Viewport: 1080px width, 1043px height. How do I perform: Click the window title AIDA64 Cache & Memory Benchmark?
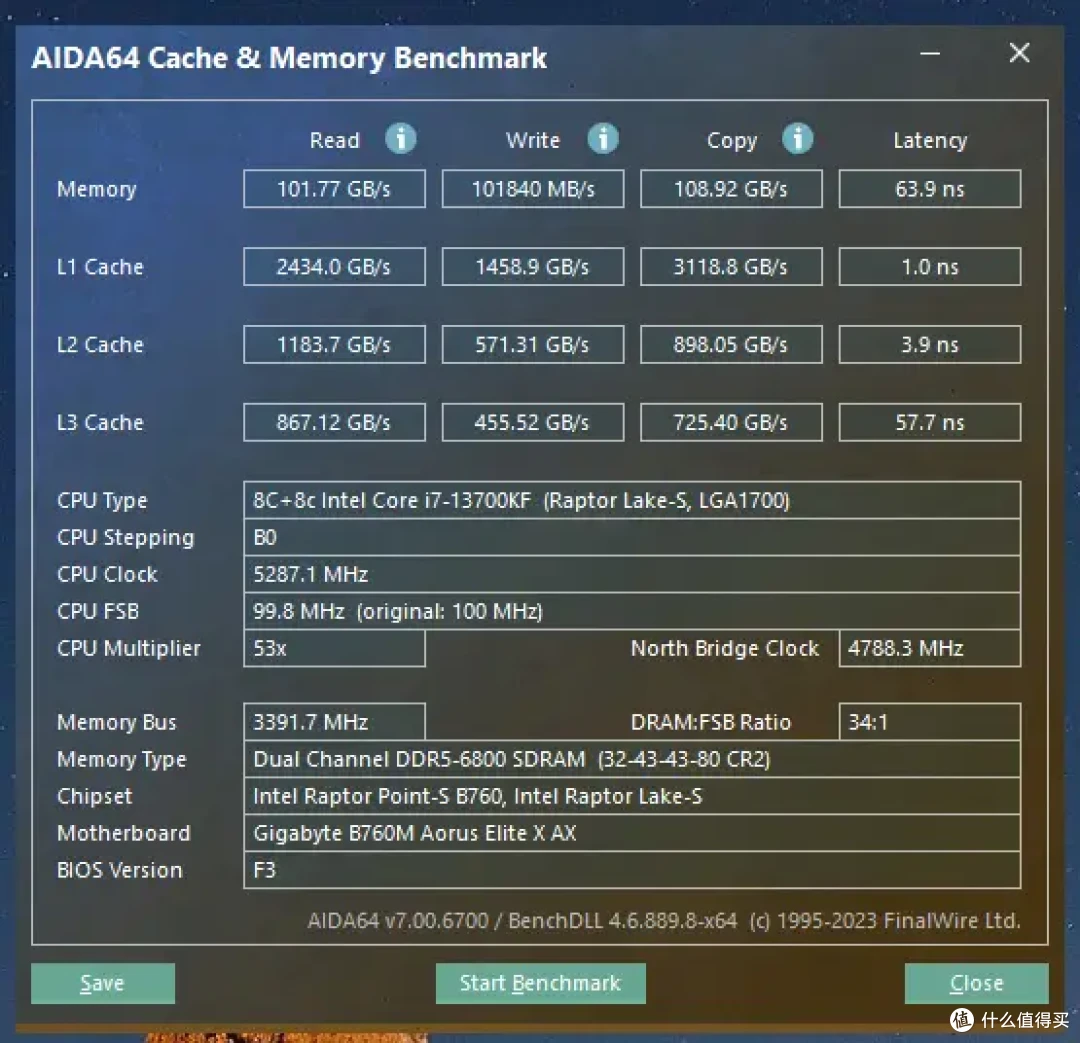(289, 58)
